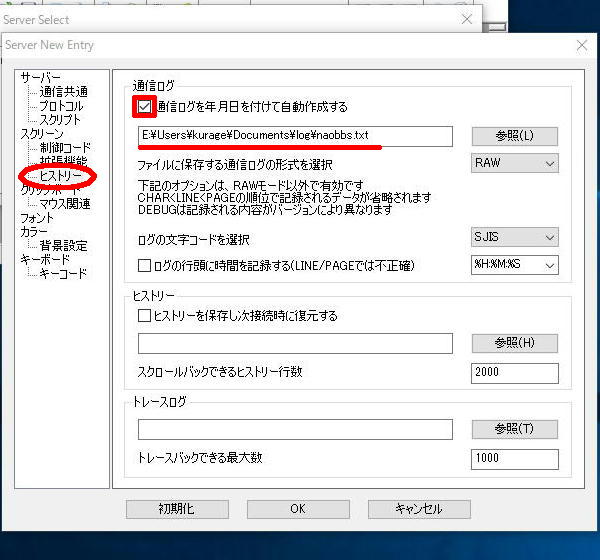The height and width of the screenshot is (560, 600).
Task: Select キーボード in the settings tree
Action: 45,260
